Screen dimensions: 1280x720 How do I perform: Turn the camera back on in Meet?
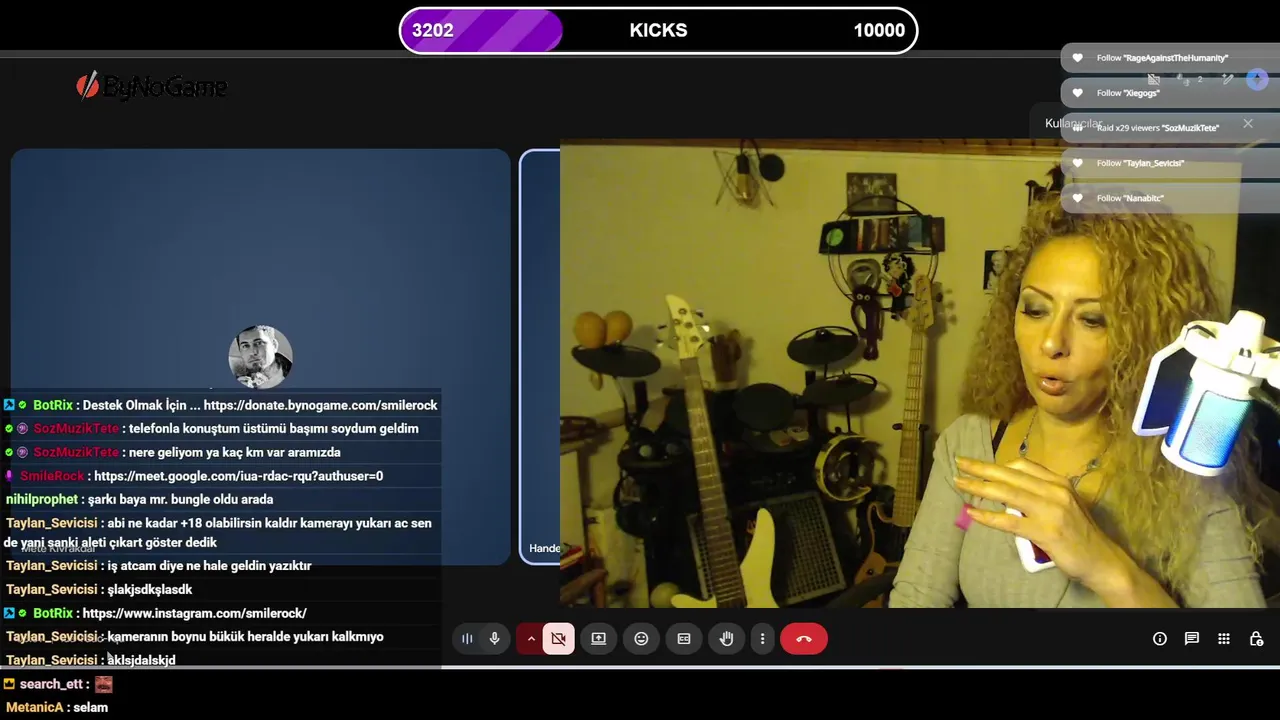click(x=559, y=639)
